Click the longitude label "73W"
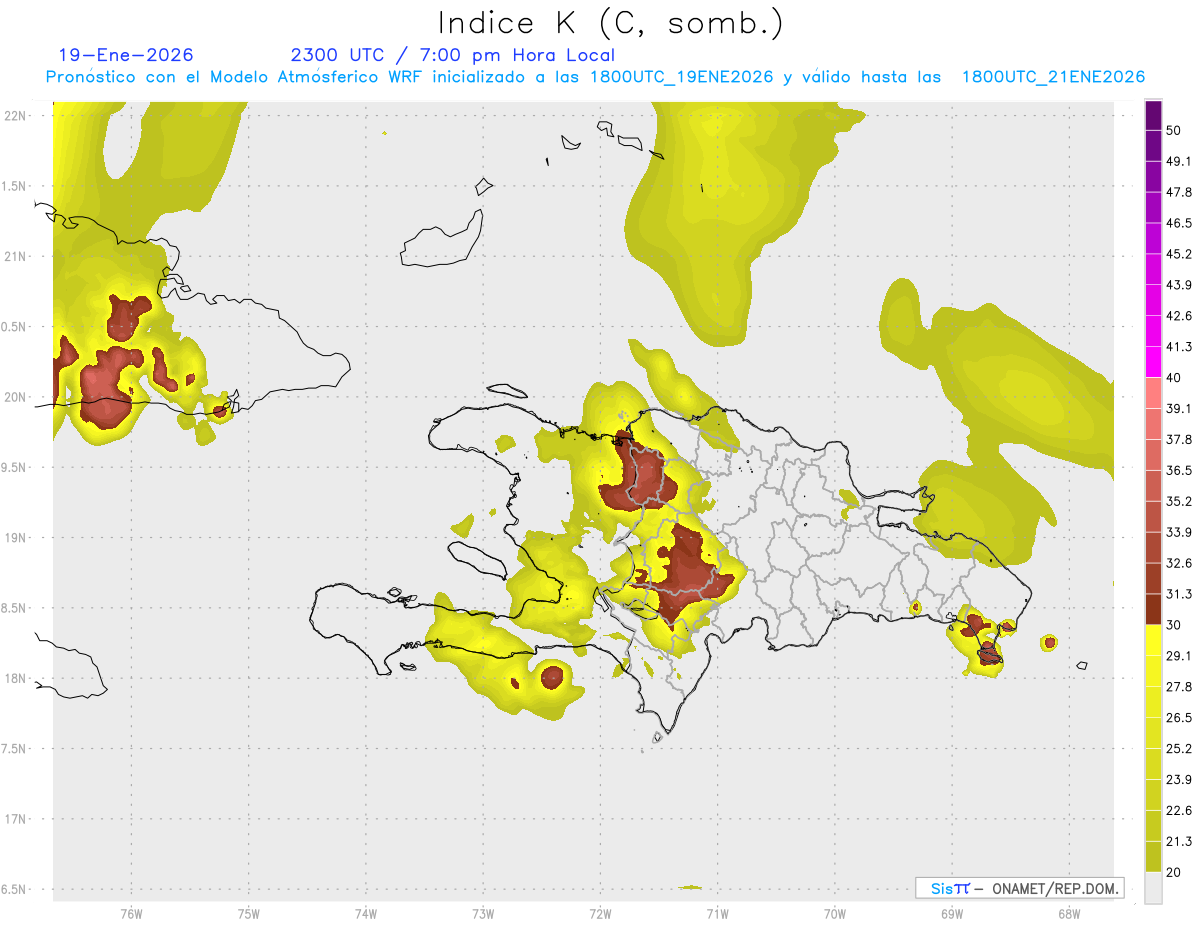This screenshot has width=1200, height=927. [483, 914]
